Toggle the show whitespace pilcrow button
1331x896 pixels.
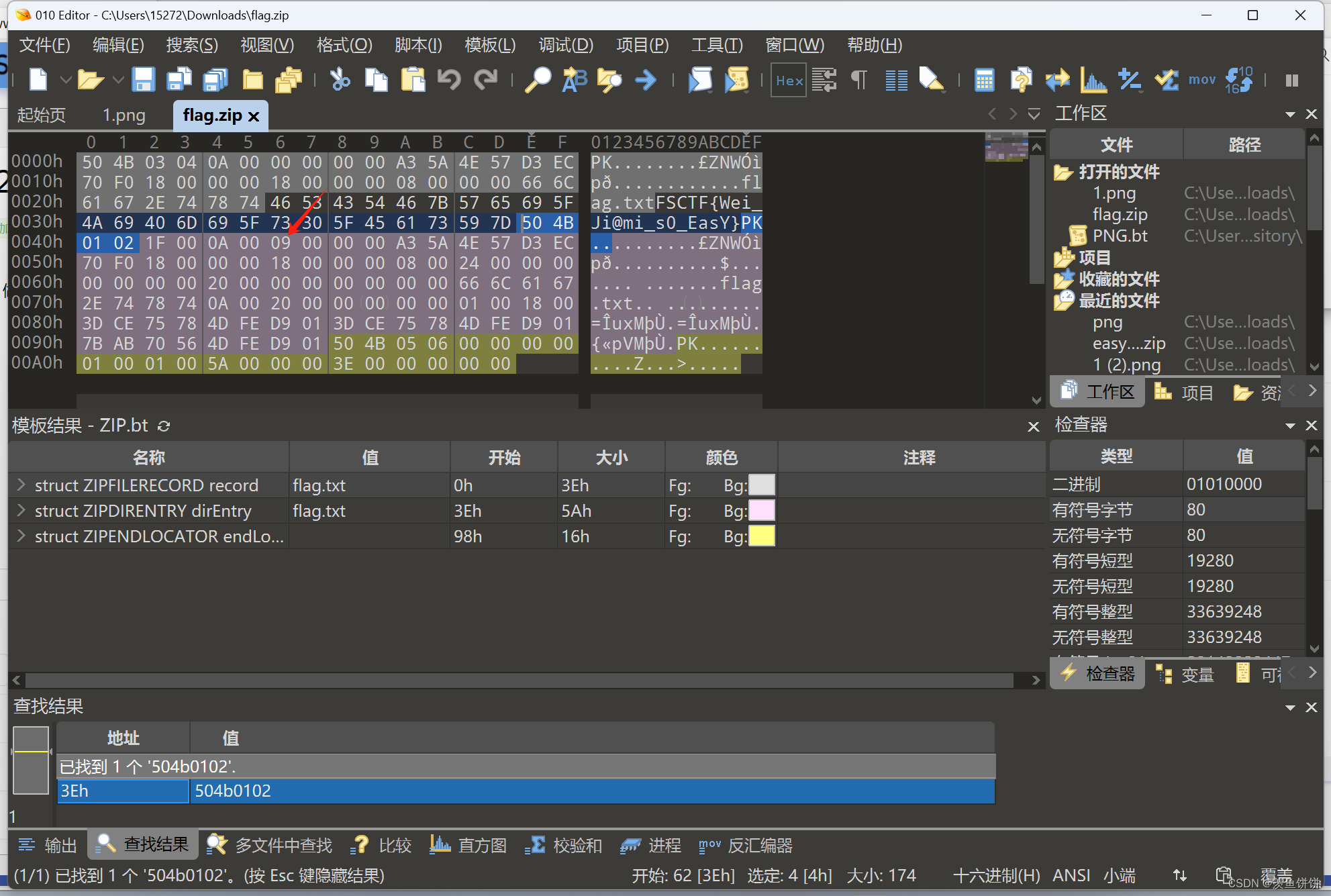click(858, 81)
